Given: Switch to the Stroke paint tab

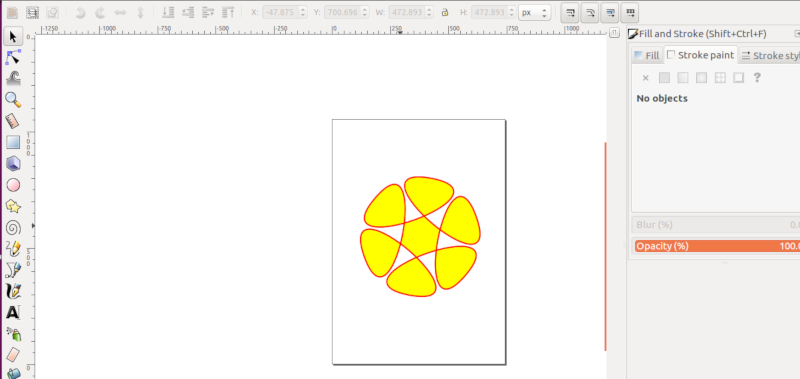Looking at the screenshot, I should point(700,55).
